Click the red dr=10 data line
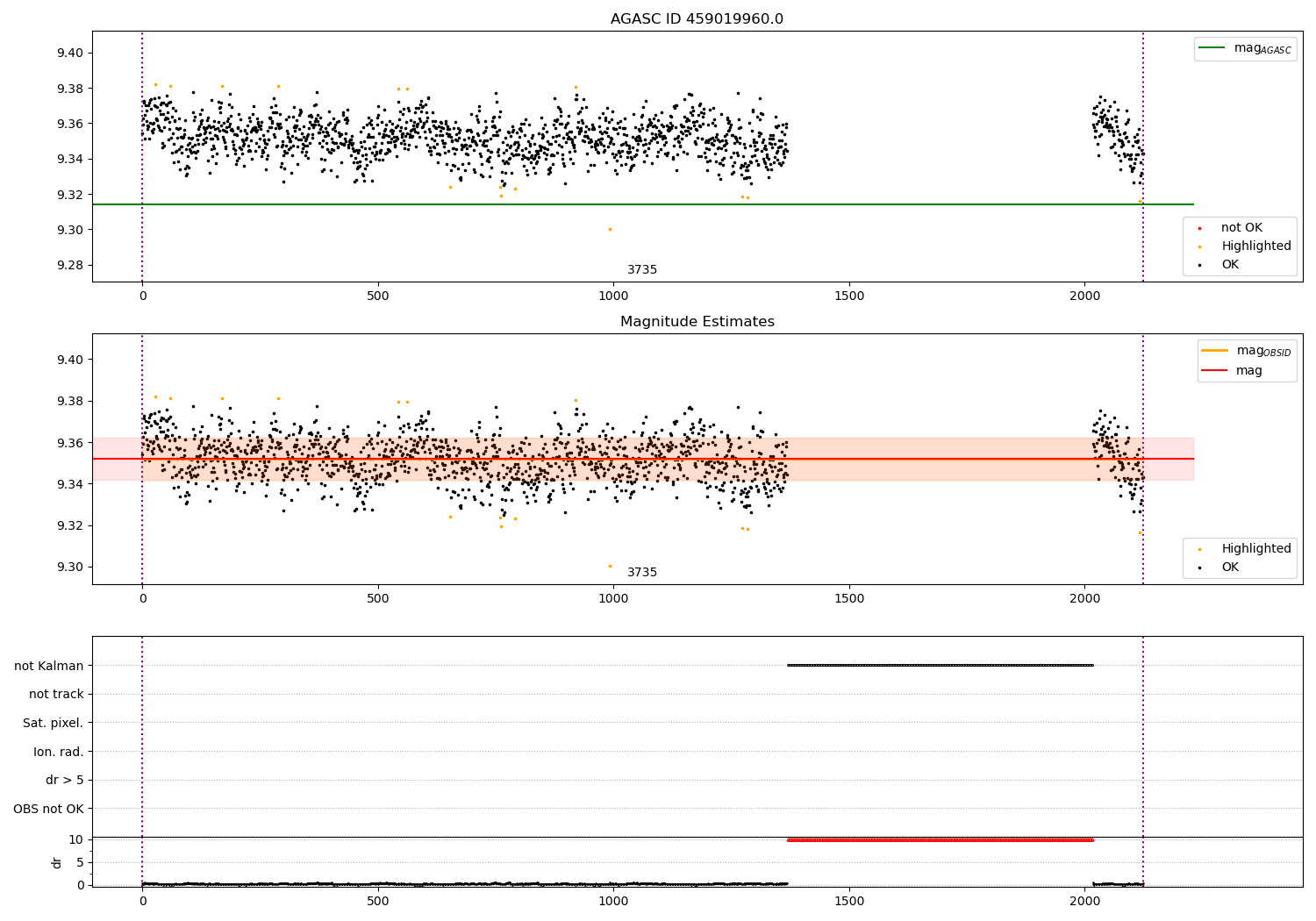Viewport: 1316px width, 921px height. click(940, 840)
